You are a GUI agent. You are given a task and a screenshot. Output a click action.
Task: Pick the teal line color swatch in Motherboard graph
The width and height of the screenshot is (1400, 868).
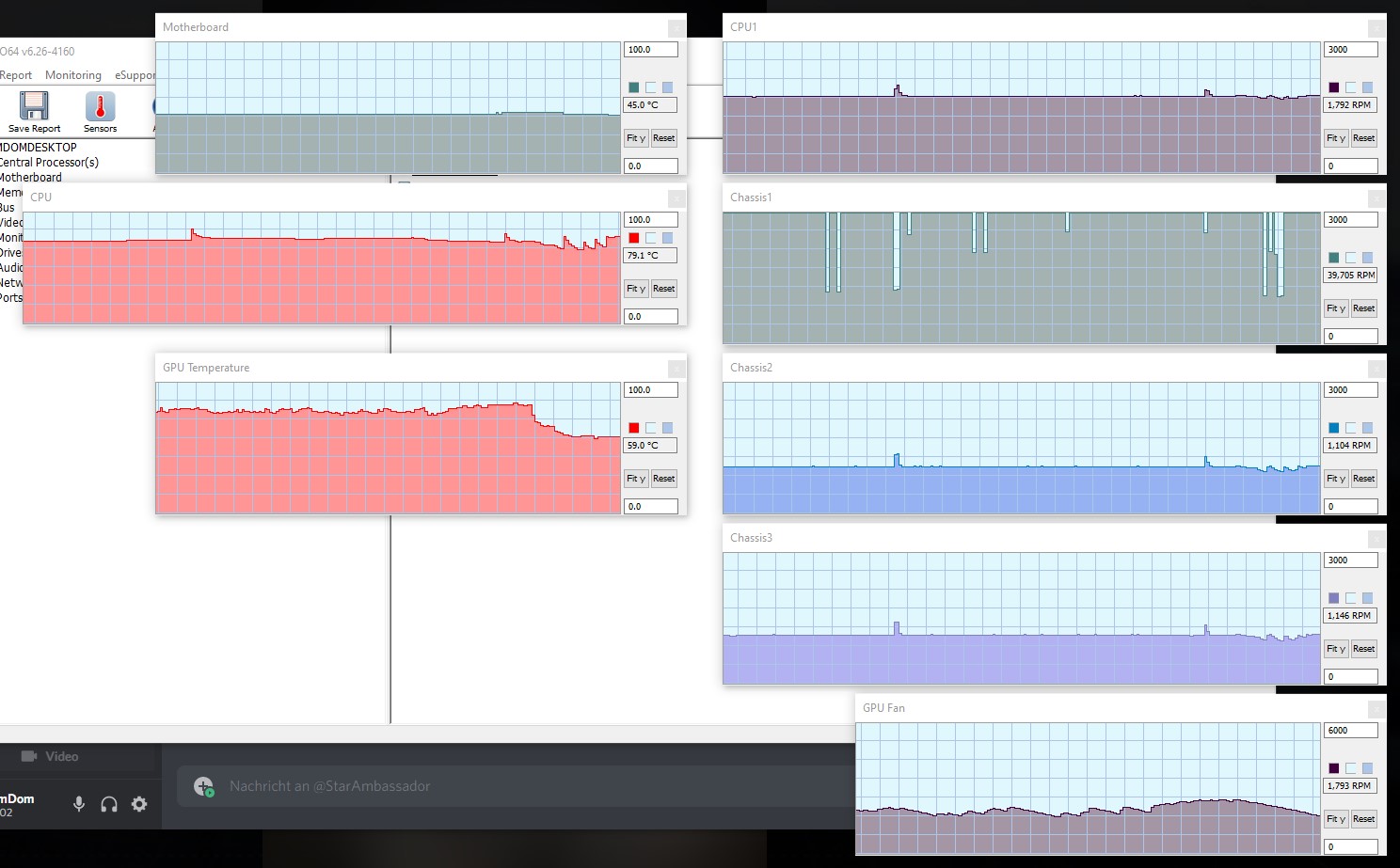tap(633, 87)
